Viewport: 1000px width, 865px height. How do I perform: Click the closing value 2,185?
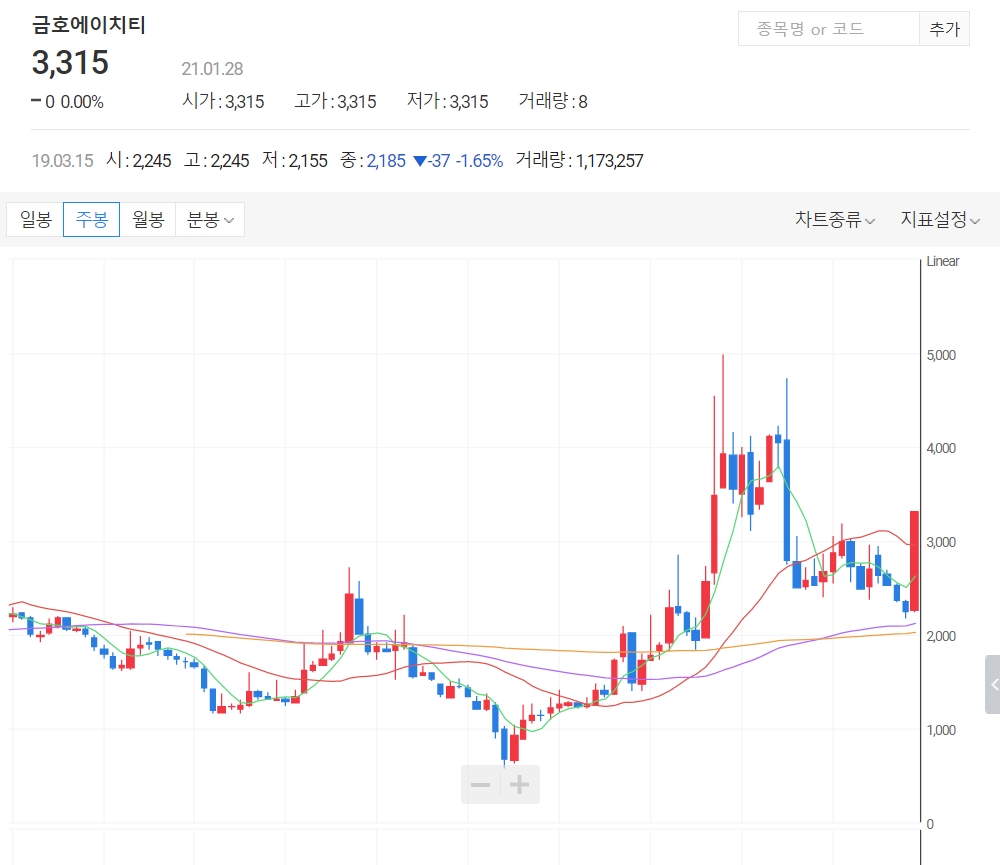tap(386, 161)
